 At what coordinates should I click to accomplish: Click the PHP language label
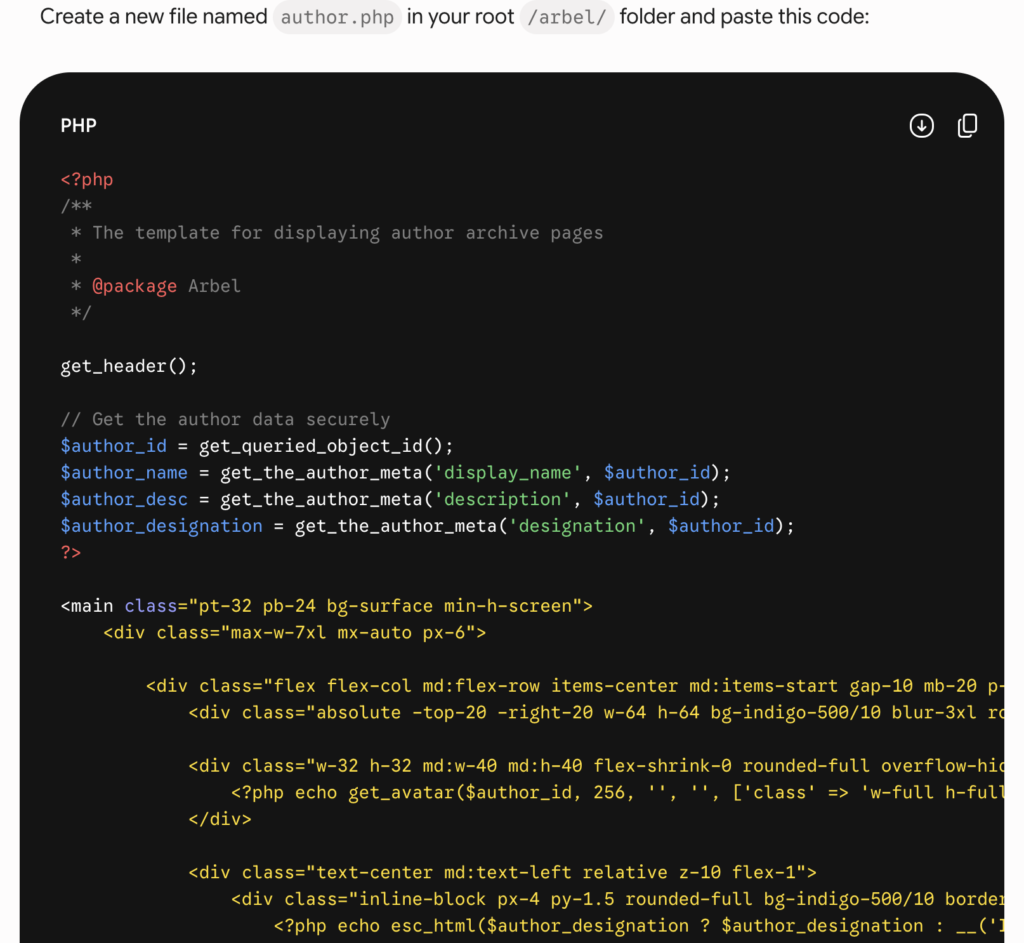point(78,125)
